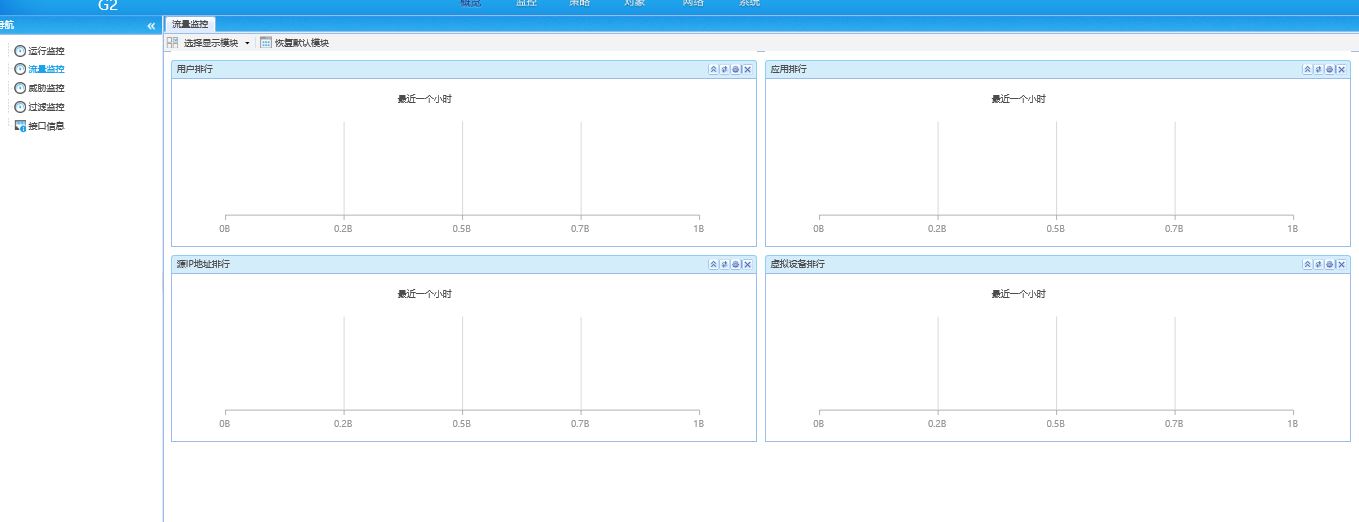
Task: Click the G2 logo text in header
Action: 108,5
